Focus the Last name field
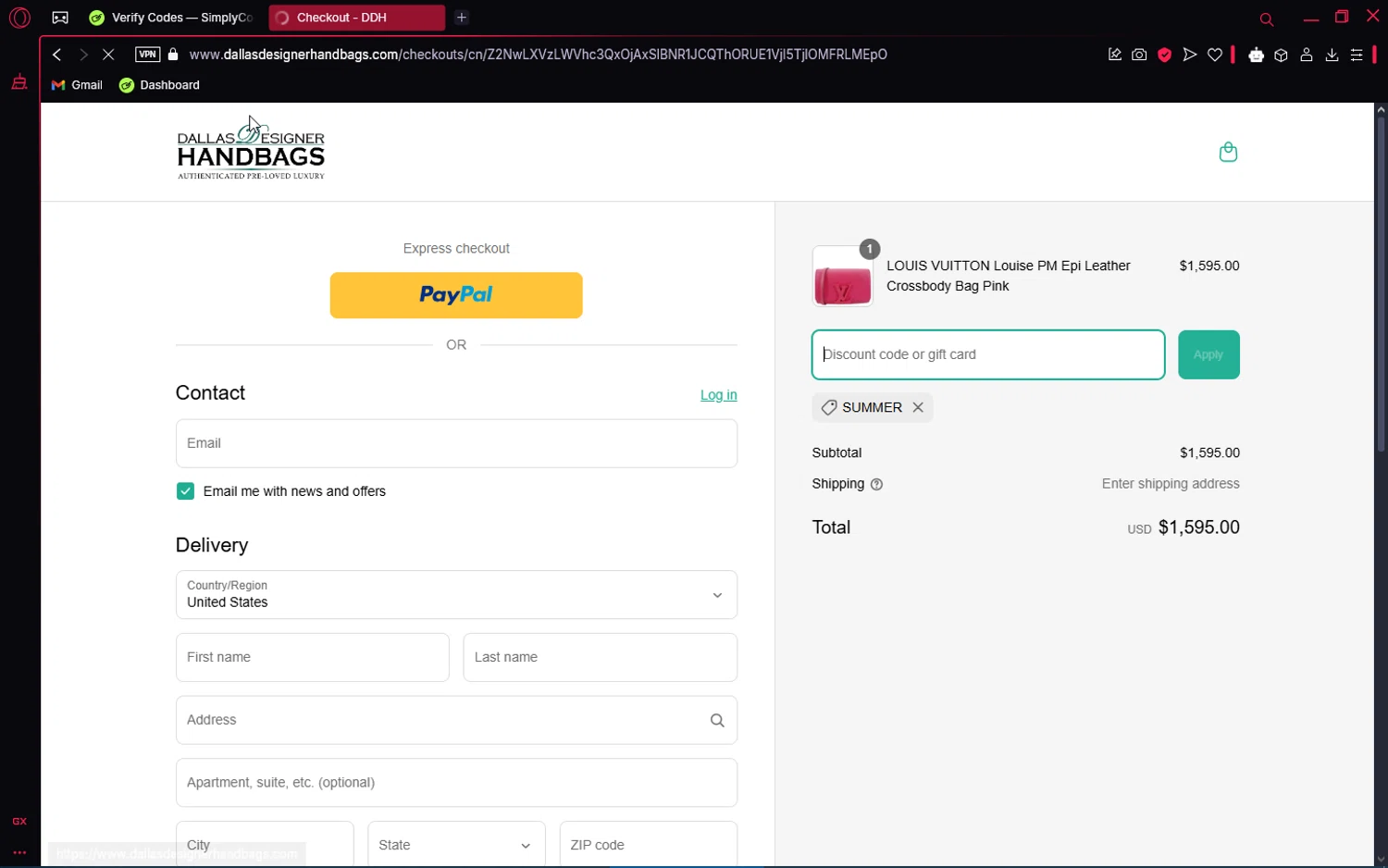 pyautogui.click(x=601, y=657)
